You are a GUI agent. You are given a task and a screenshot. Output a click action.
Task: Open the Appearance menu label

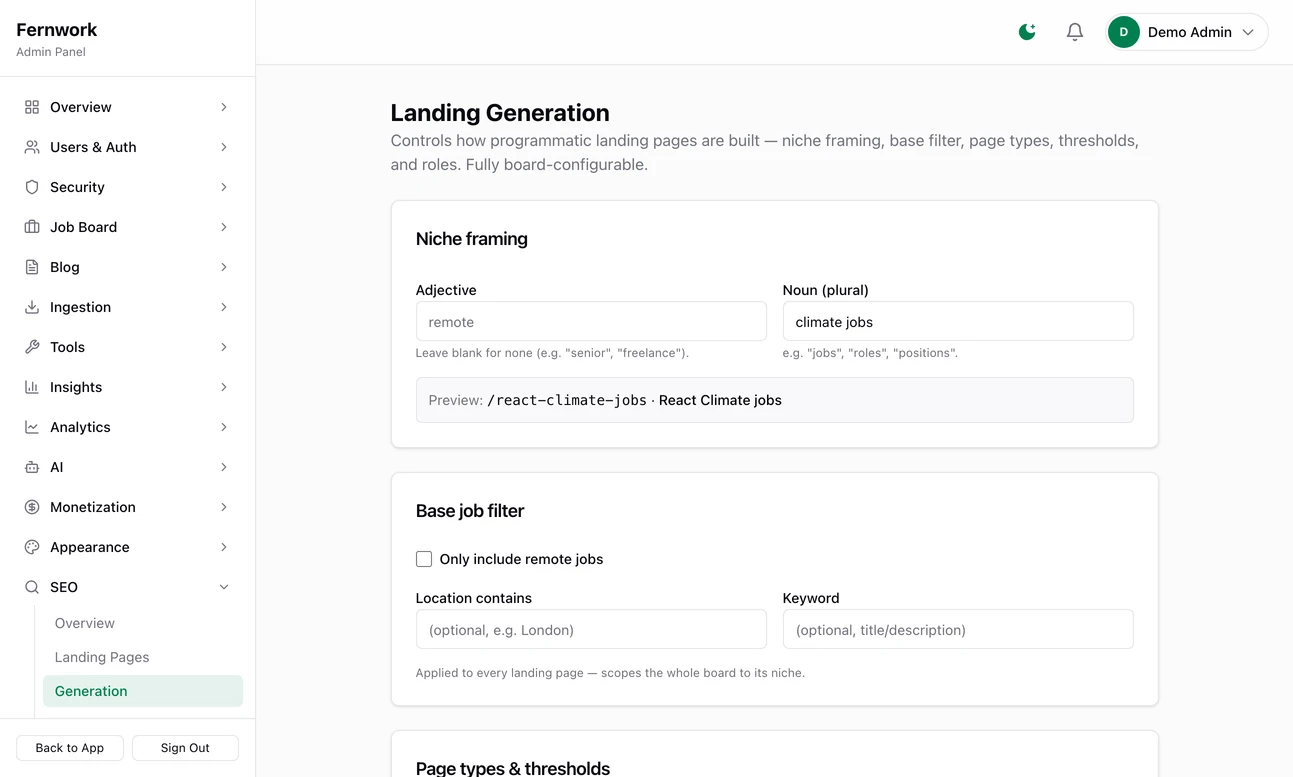coord(90,547)
